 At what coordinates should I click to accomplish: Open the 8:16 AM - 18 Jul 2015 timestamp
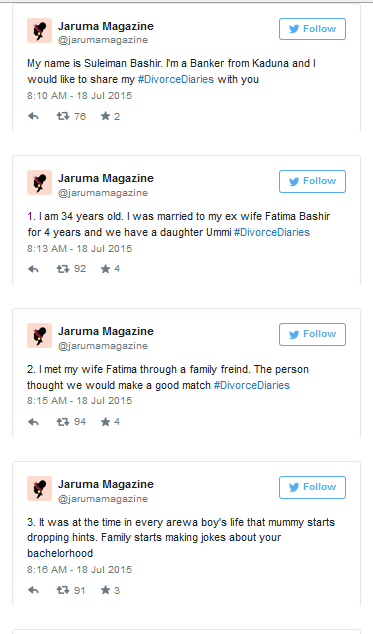click(x=80, y=570)
